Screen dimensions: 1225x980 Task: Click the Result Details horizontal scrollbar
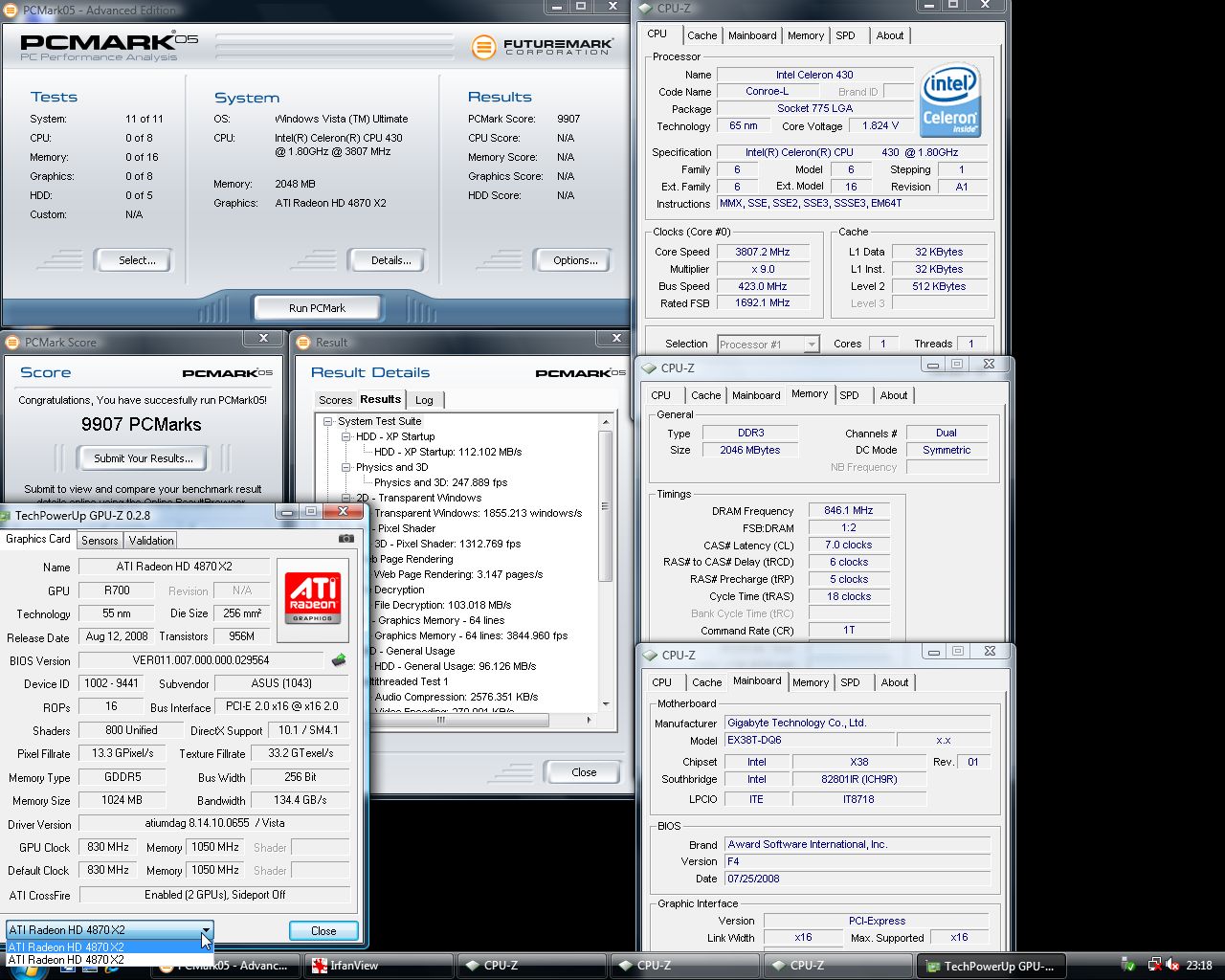coord(440,720)
